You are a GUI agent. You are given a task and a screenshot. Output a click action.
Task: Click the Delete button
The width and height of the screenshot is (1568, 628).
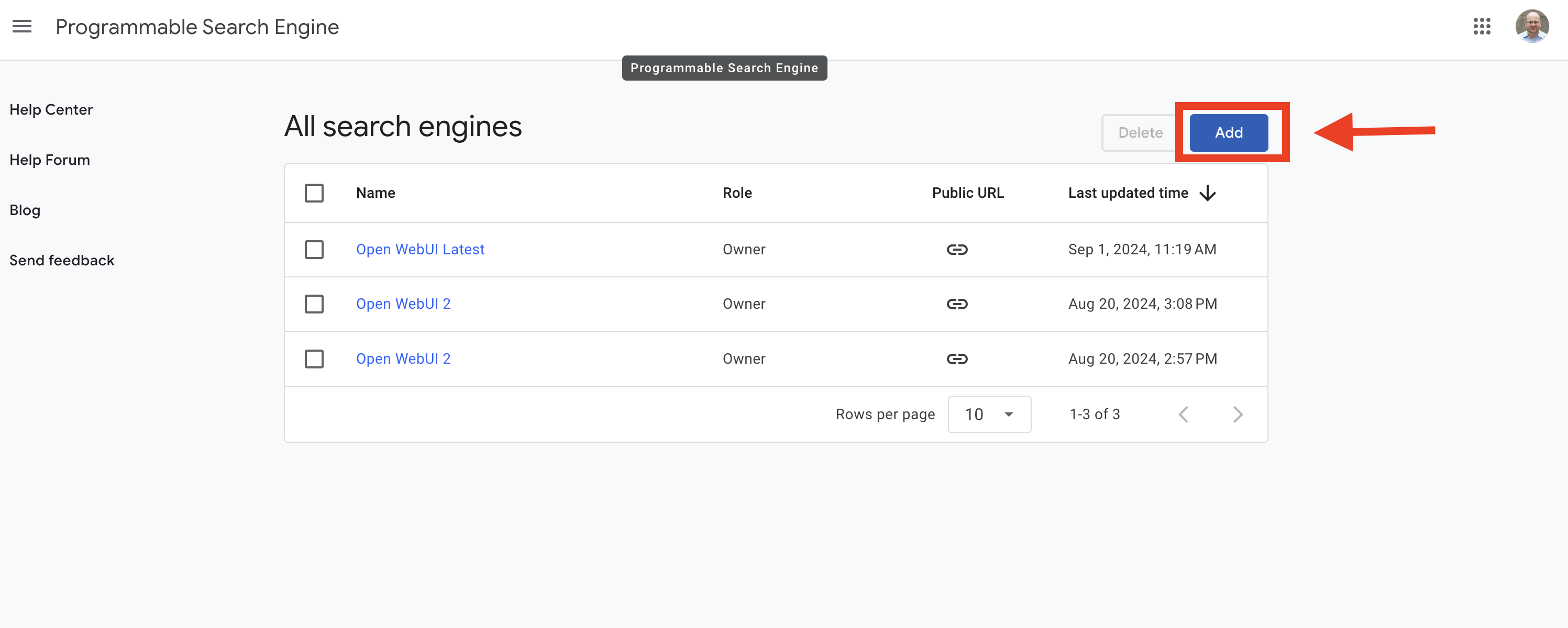pyautogui.click(x=1140, y=132)
